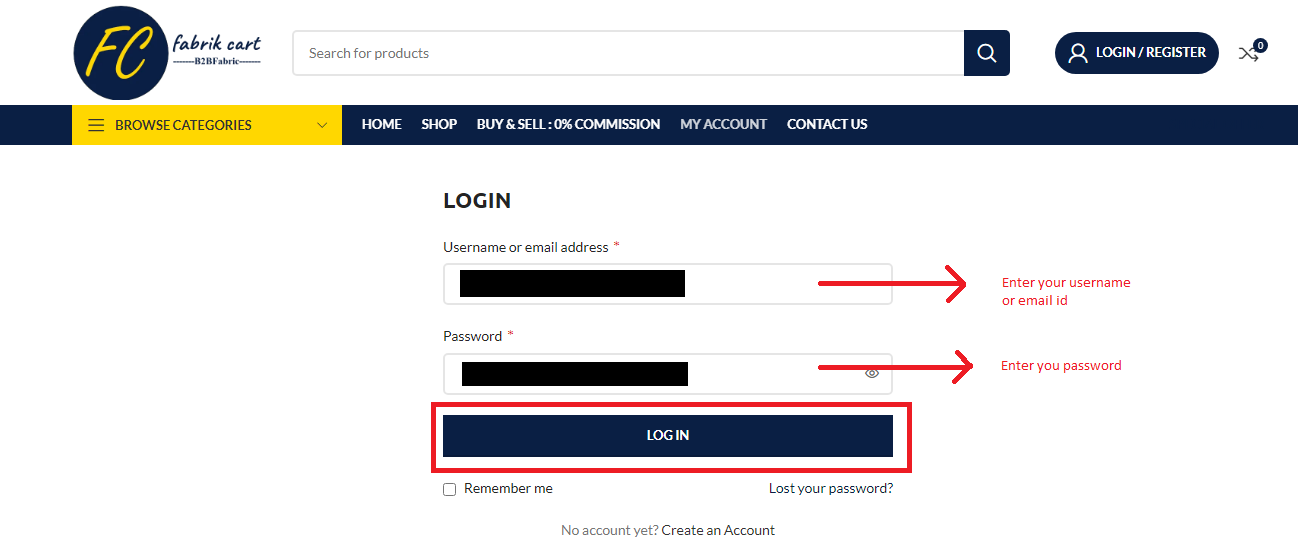
Task: Click the Username or email address field
Action: coord(668,284)
